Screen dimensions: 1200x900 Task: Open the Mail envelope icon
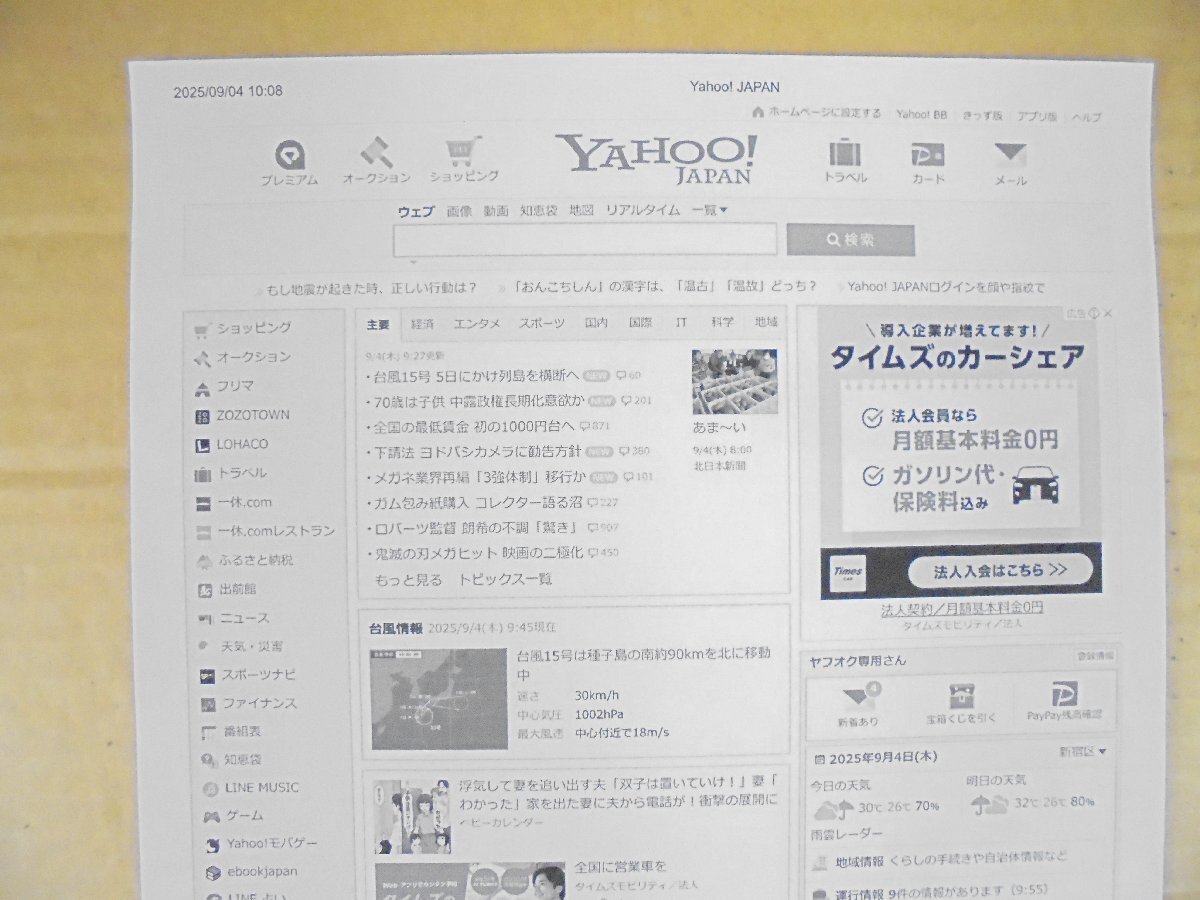1010,155
